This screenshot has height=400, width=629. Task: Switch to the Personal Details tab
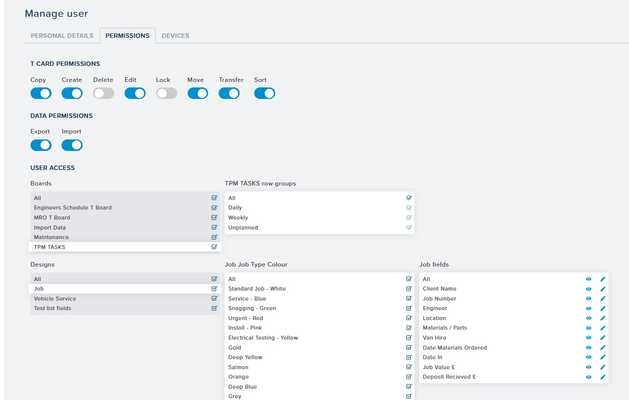tap(62, 36)
